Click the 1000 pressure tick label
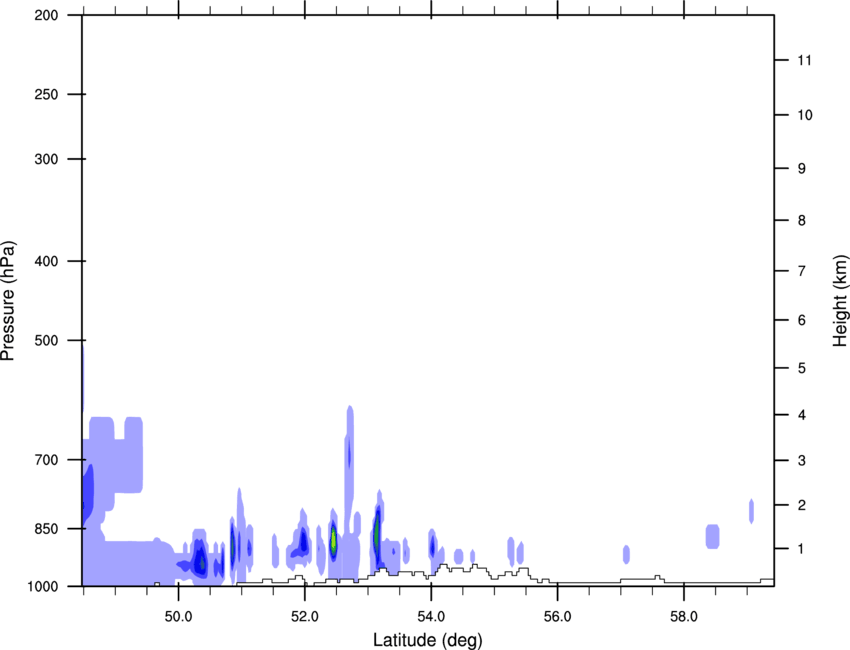Screen dimensions: 850x650 click(x=43, y=586)
